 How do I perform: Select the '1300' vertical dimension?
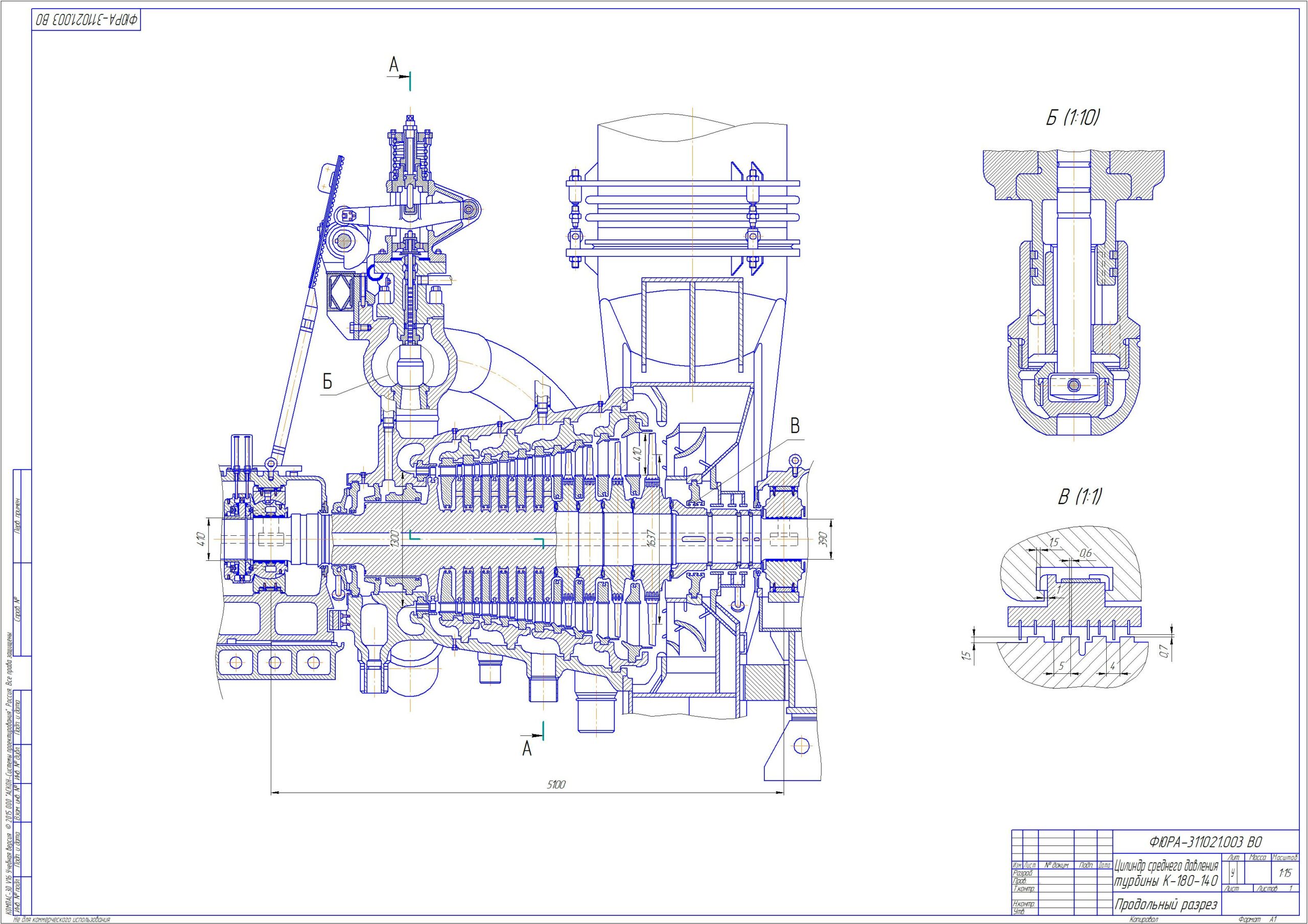pyautogui.click(x=394, y=539)
